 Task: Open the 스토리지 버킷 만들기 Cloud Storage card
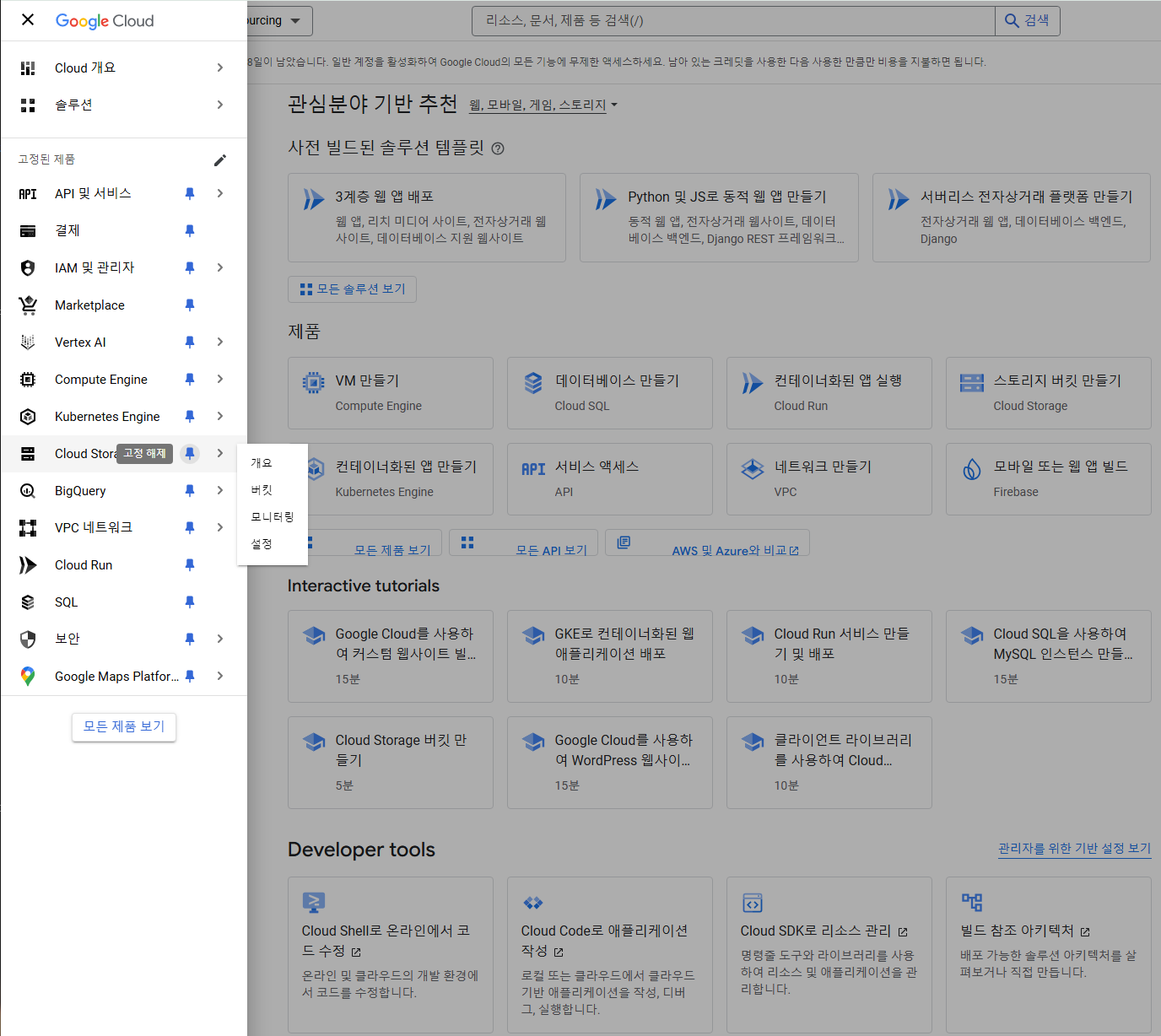tap(1049, 393)
